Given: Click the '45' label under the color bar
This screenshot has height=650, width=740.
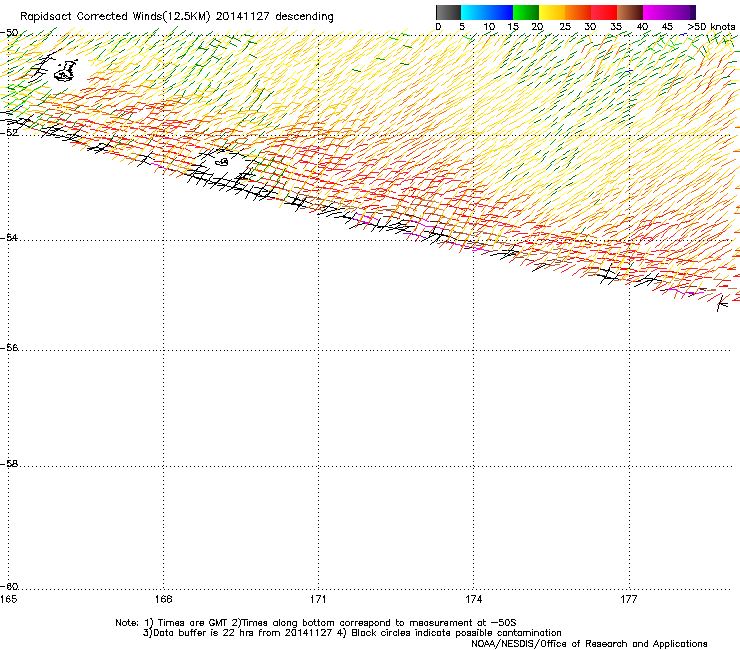Looking at the screenshot, I should [x=667, y=27].
